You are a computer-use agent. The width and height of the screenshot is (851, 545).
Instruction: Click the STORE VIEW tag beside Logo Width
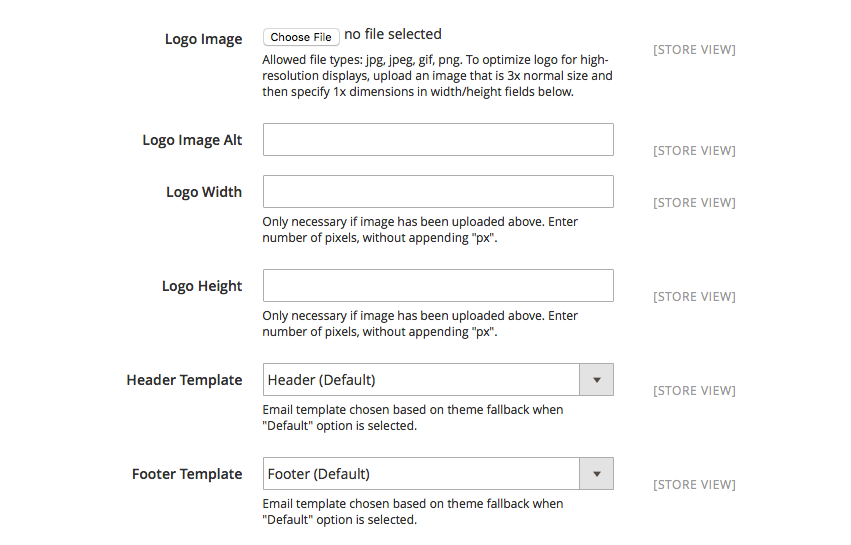click(694, 203)
